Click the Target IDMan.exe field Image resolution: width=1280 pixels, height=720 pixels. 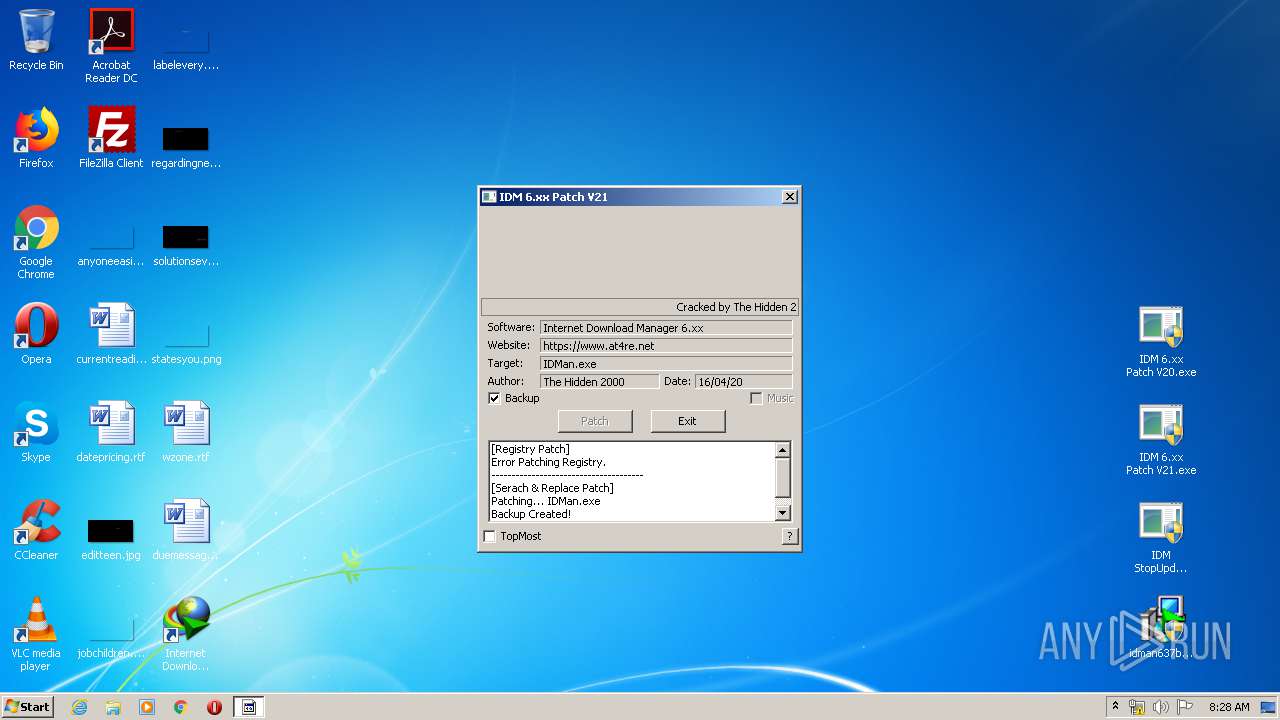point(666,364)
